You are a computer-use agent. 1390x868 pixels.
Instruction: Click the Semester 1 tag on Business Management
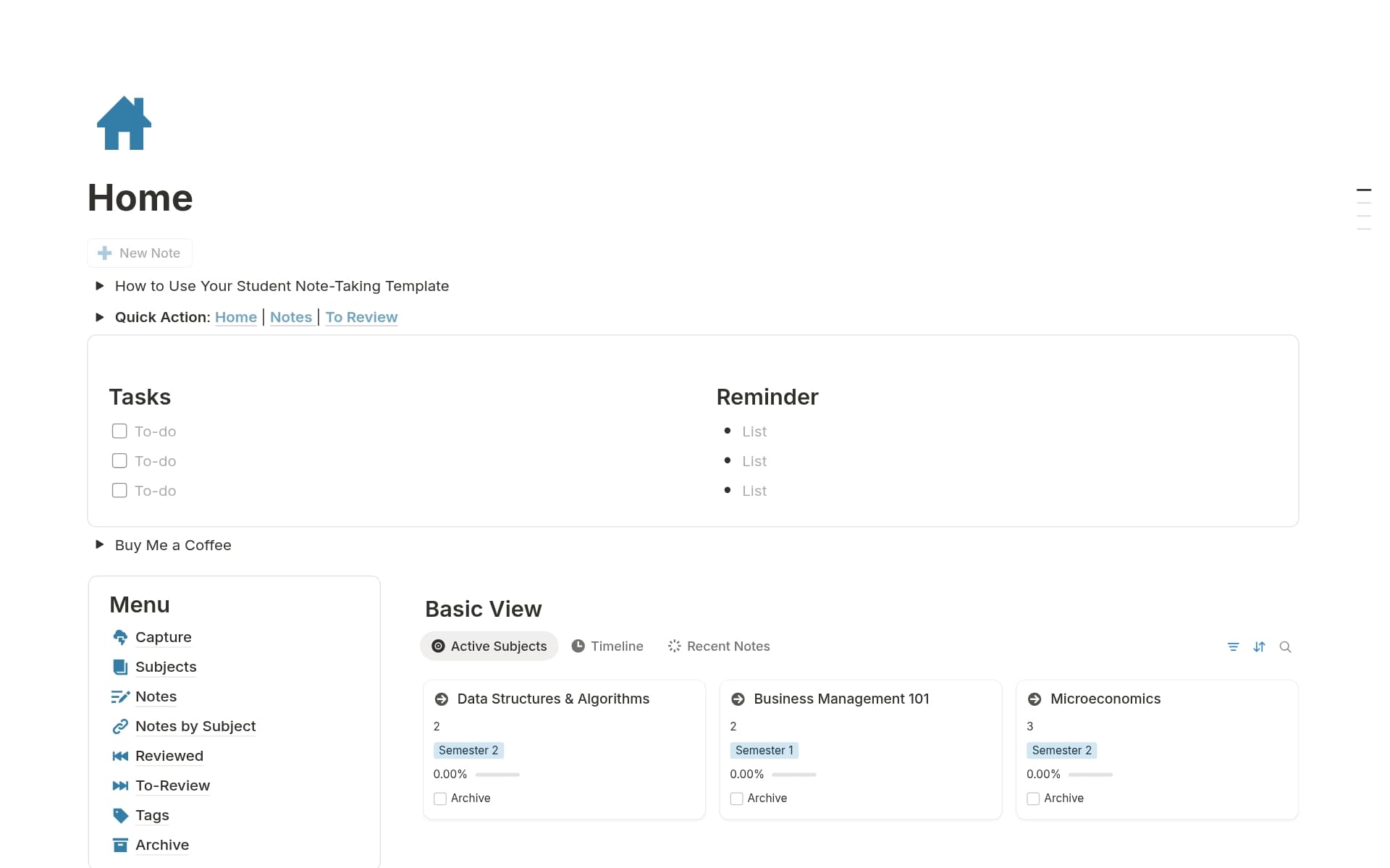click(x=764, y=750)
